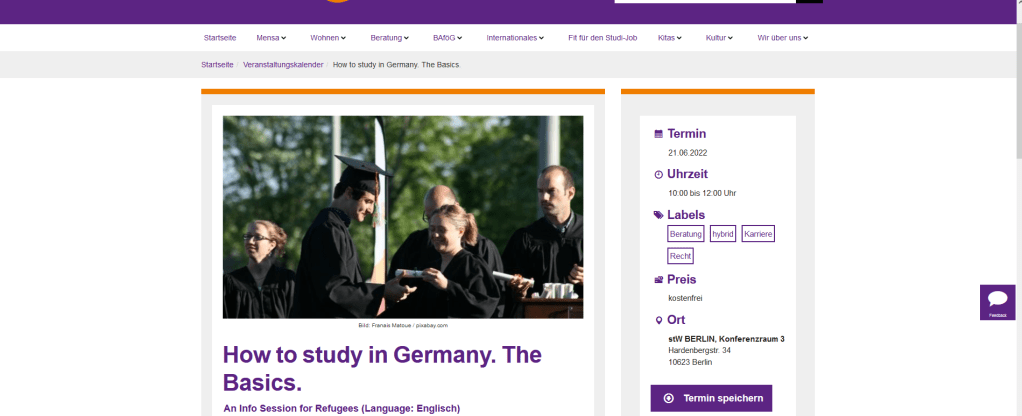
Task: Expand the Wohnen dropdown menu
Action: point(328,38)
